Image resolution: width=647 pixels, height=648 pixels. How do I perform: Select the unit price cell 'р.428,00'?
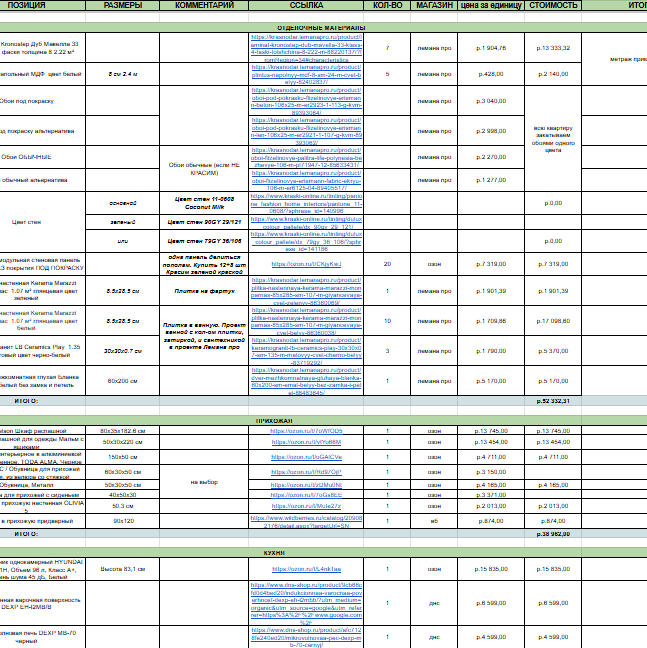[491, 74]
